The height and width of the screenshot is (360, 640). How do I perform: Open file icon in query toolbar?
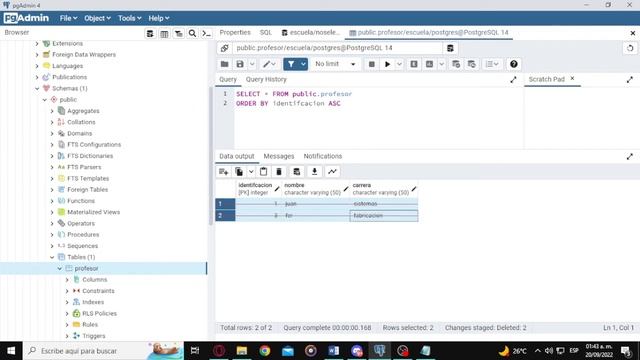click(x=224, y=64)
